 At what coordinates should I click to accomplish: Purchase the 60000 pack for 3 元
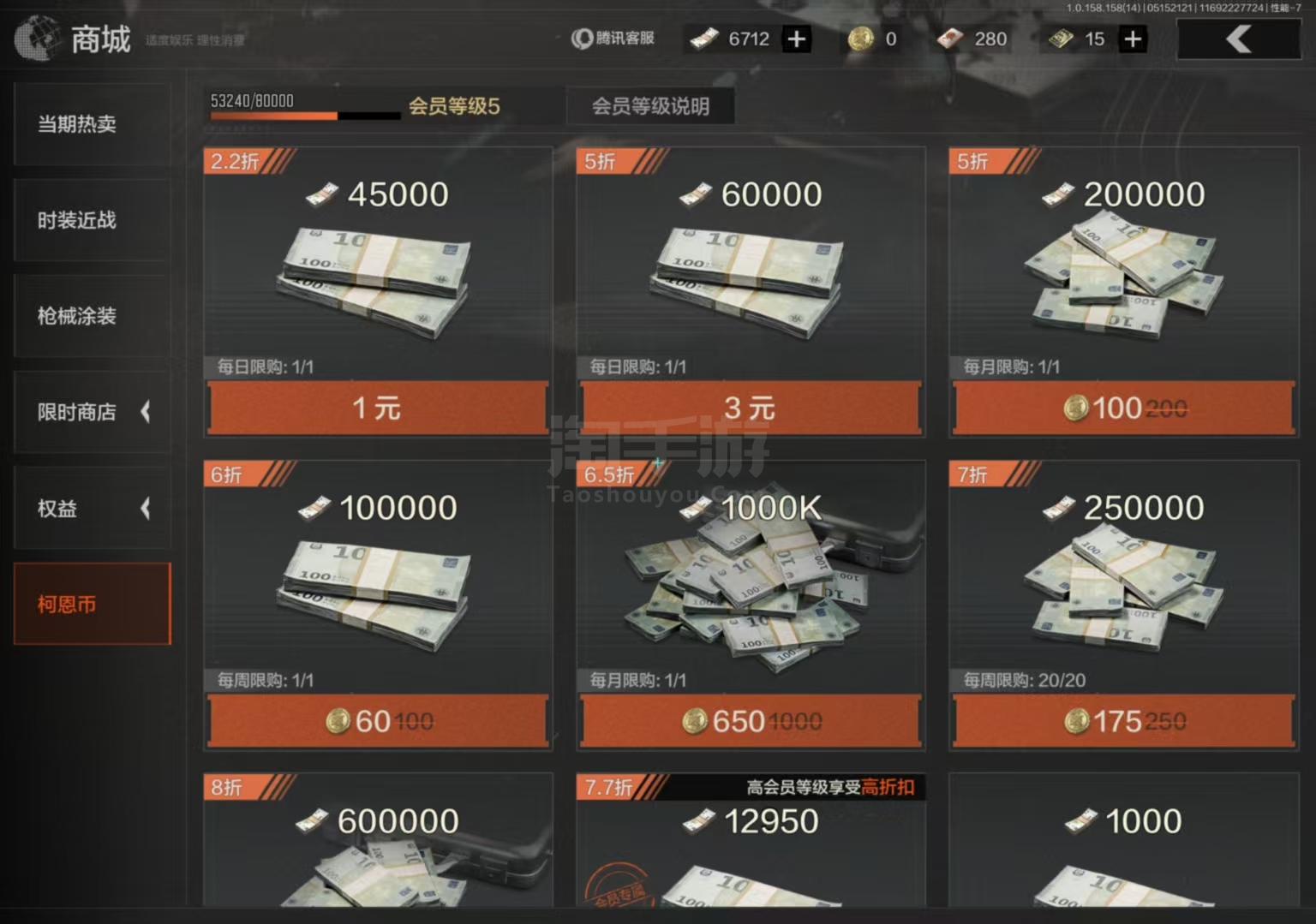[751, 408]
